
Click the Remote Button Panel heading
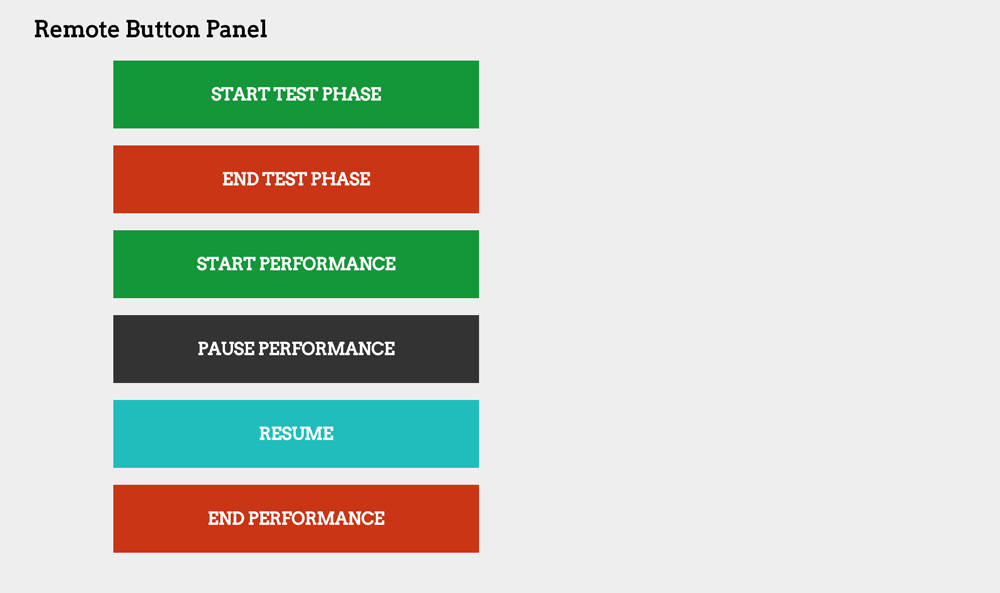point(150,30)
